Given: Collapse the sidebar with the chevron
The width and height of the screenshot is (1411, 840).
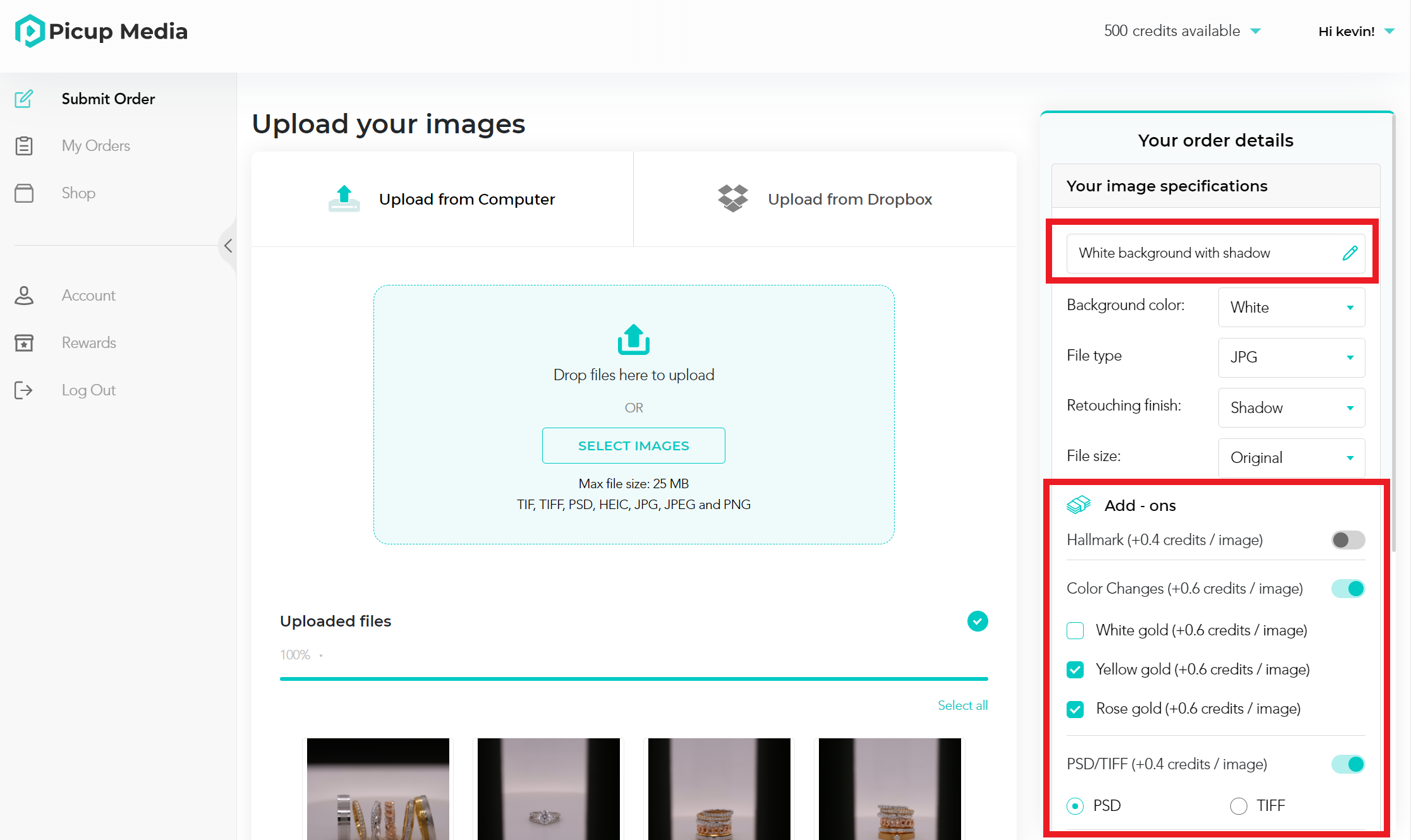Looking at the screenshot, I should [228, 246].
